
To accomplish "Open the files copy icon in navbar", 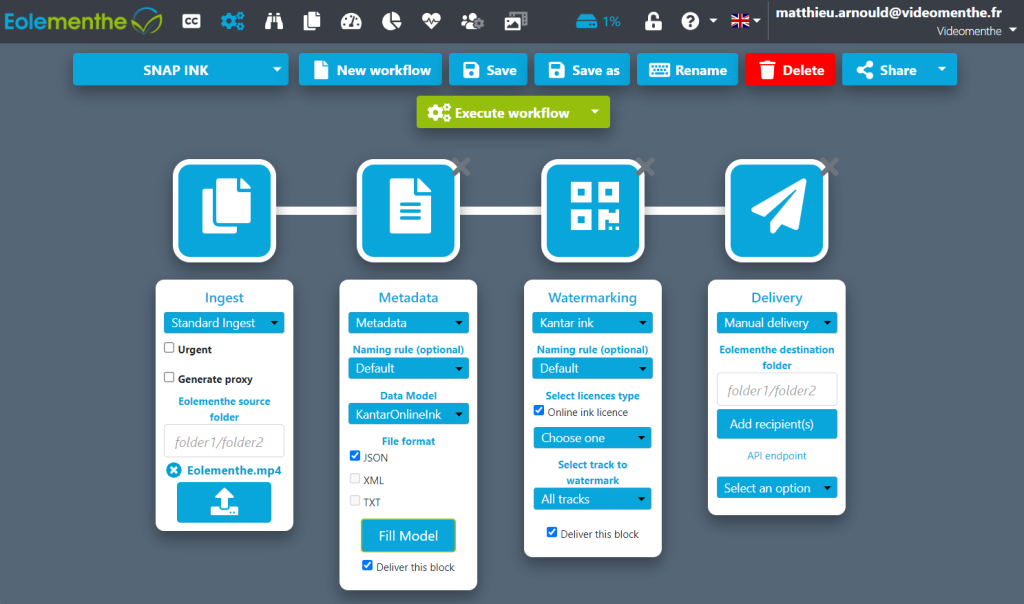I will point(312,22).
